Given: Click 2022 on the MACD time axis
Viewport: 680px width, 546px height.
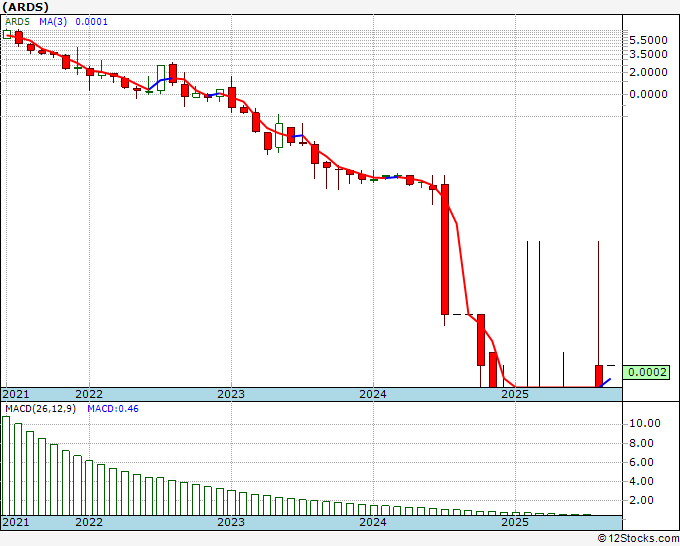Looking at the screenshot, I should tap(89, 522).
